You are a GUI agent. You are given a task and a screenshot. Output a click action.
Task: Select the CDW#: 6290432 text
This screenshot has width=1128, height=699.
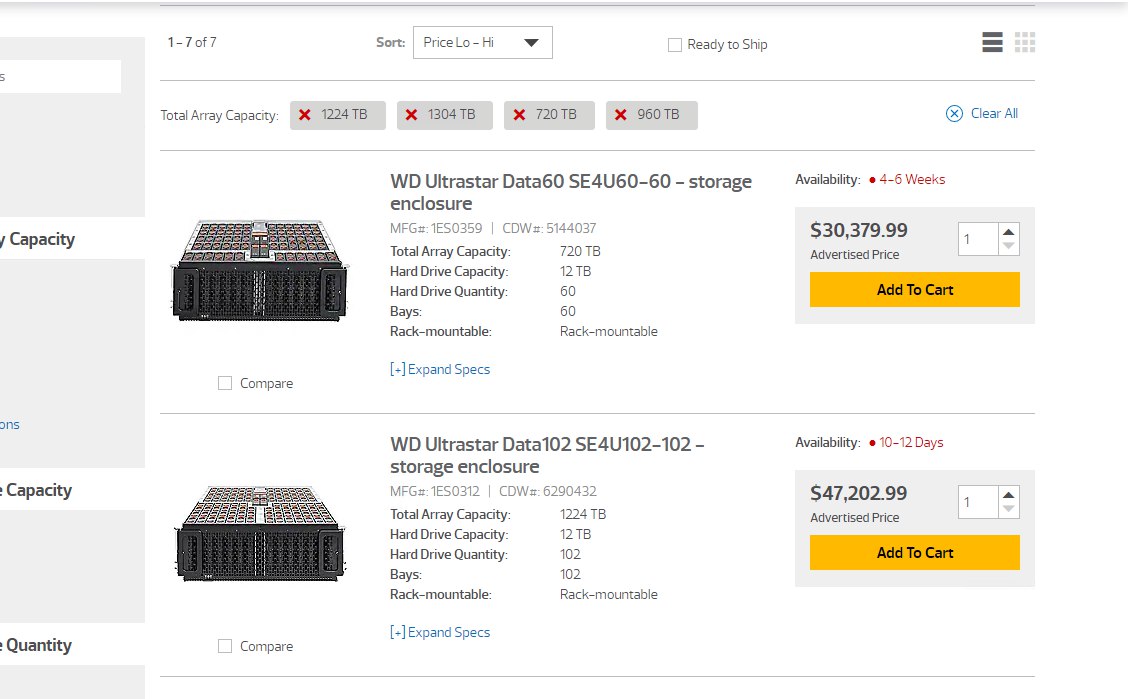(547, 492)
